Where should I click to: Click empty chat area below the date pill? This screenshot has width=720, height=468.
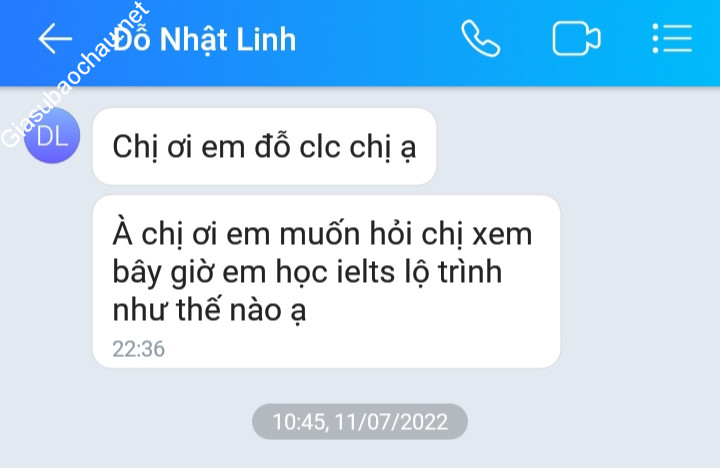pos(360,455)
